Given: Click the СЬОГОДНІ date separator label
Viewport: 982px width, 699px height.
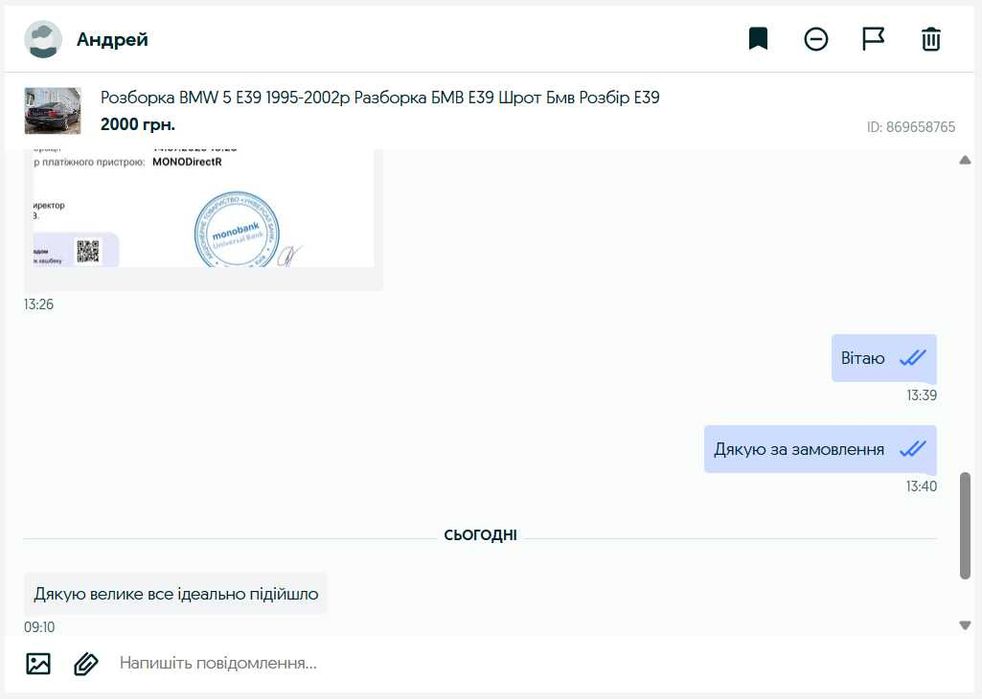Looking at the screenshot, I should (480, 535).
